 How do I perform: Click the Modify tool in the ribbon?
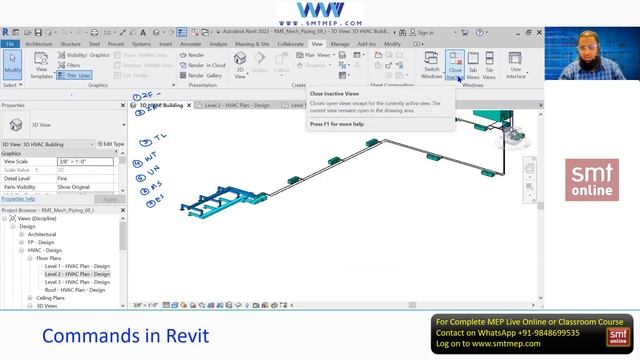[x=12, y=64]
